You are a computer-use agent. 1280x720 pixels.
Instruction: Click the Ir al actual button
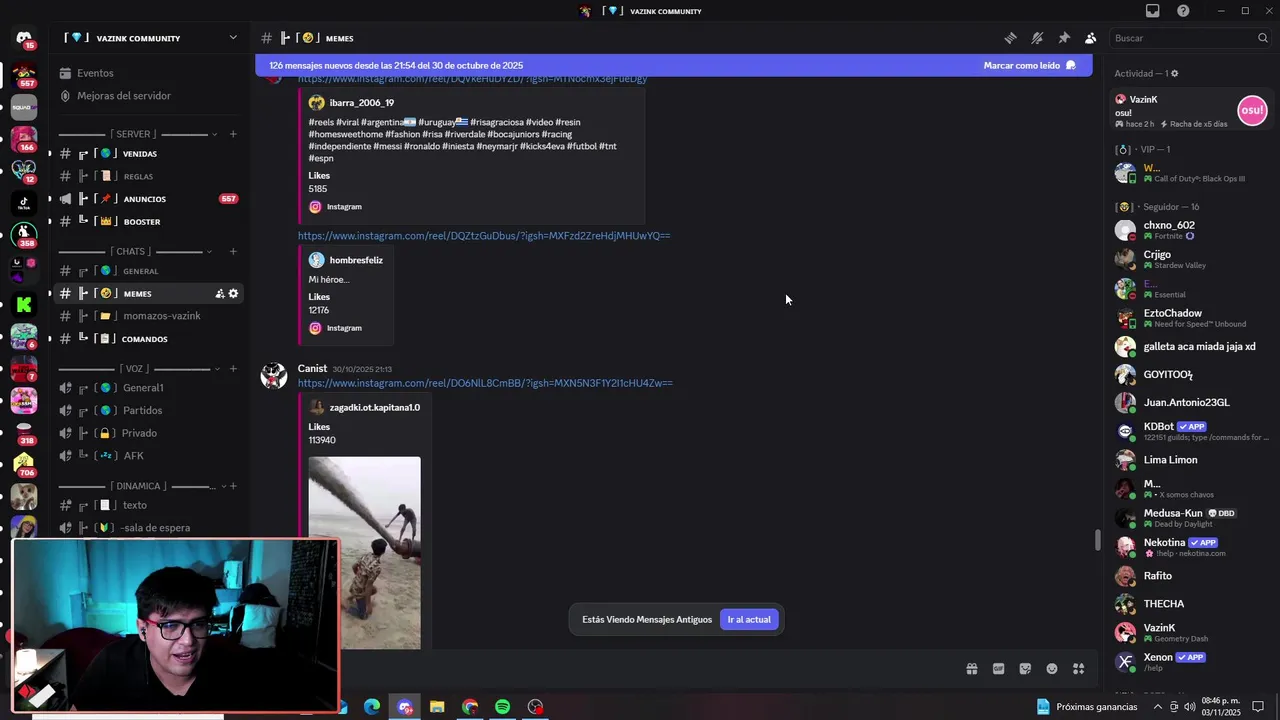click(749, 620)
